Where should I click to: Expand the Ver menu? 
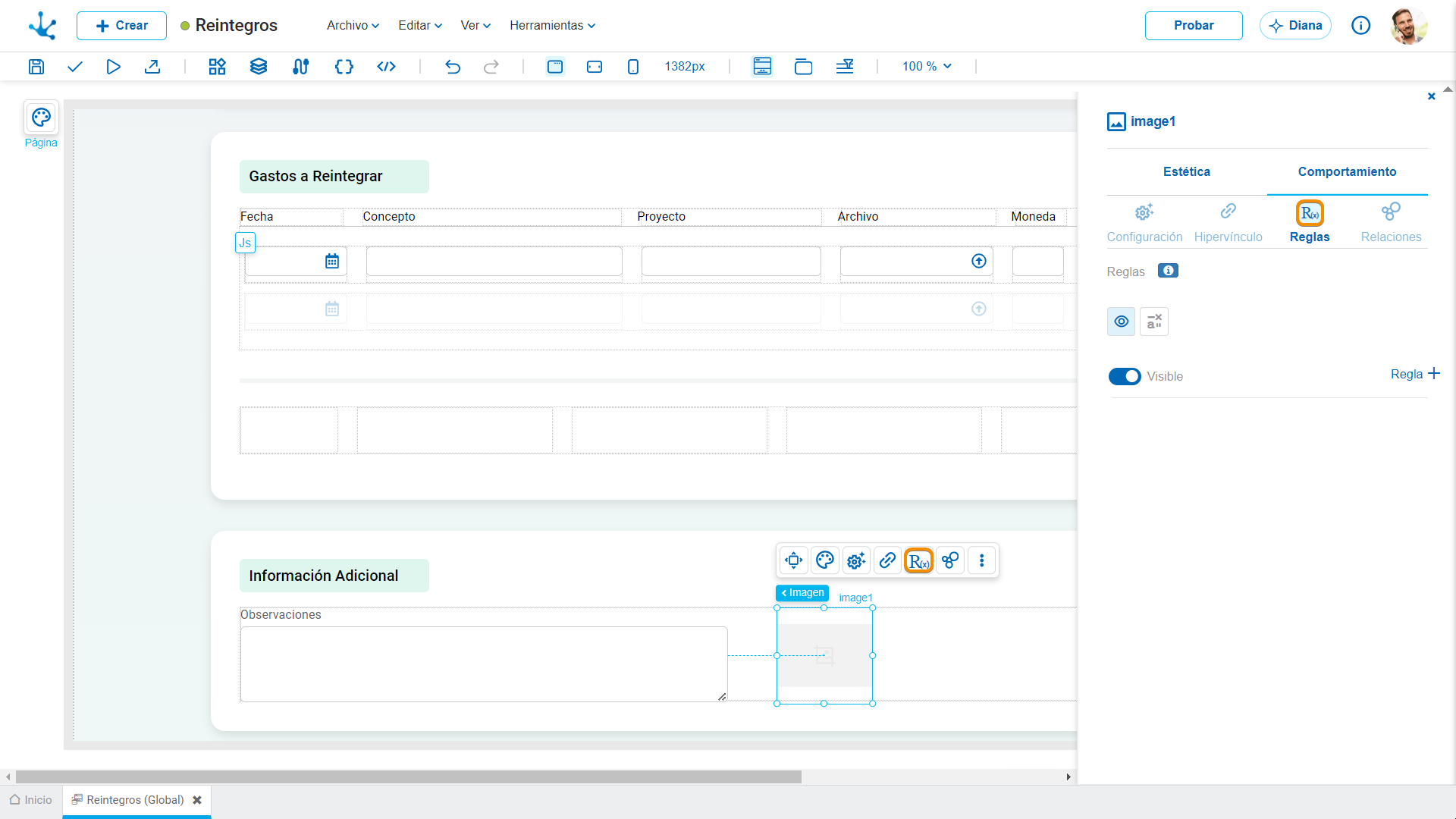(x=475, y=26)
